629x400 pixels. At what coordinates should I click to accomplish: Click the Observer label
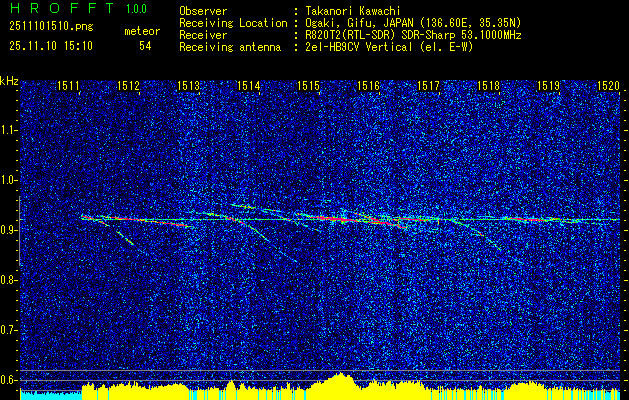click(203, 11)
